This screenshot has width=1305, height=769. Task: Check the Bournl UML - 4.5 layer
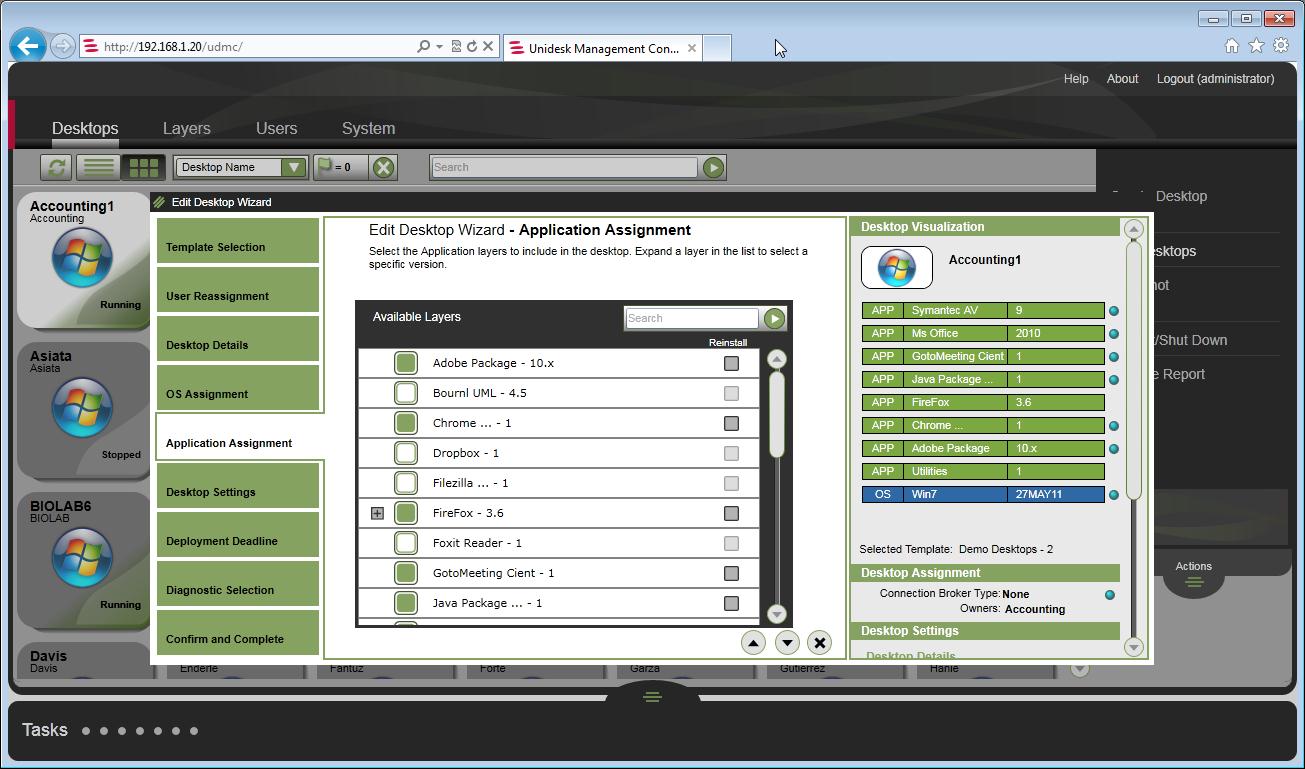click(x=406, y=393)
